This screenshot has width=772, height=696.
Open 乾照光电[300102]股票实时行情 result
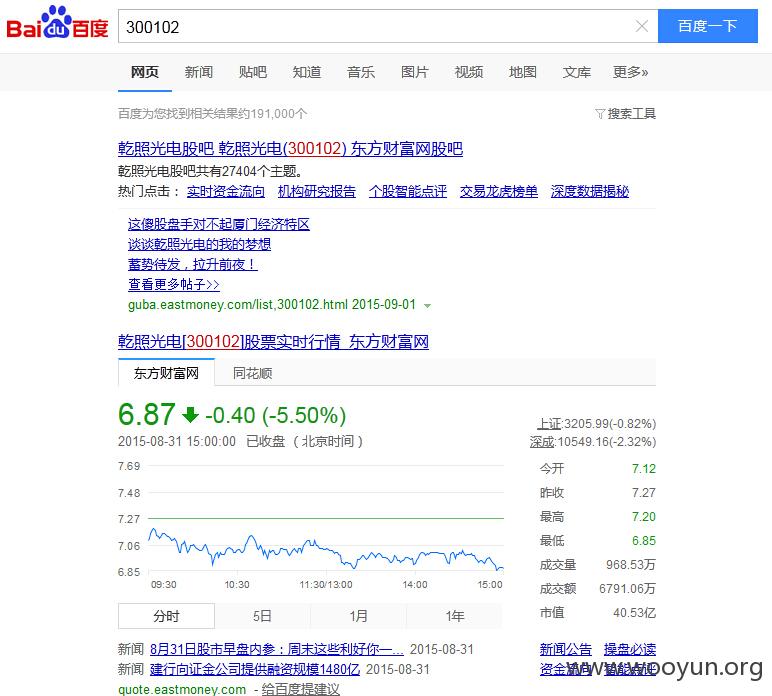(x=273, y=342)
